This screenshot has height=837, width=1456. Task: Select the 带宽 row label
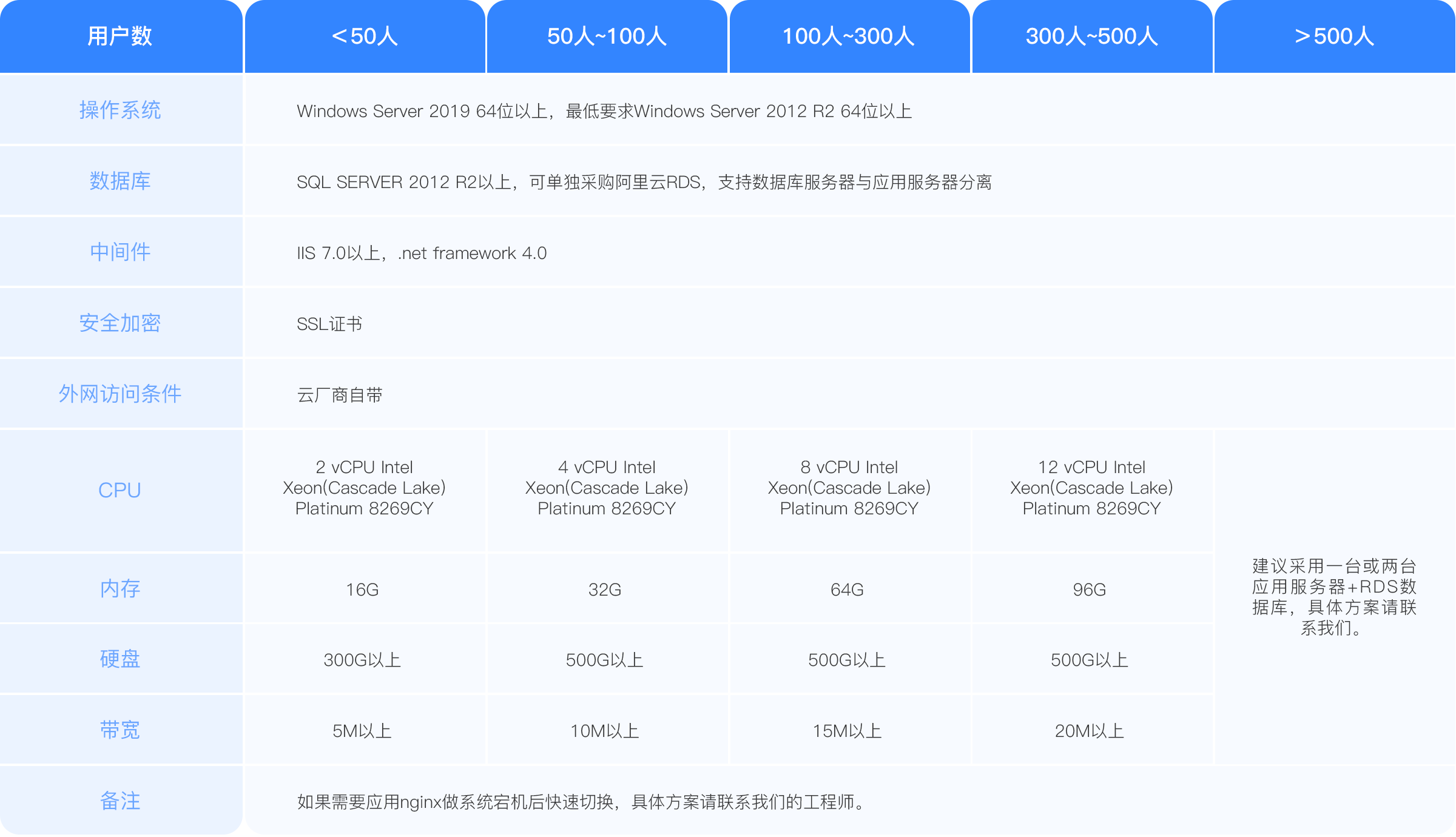point(120,730)
